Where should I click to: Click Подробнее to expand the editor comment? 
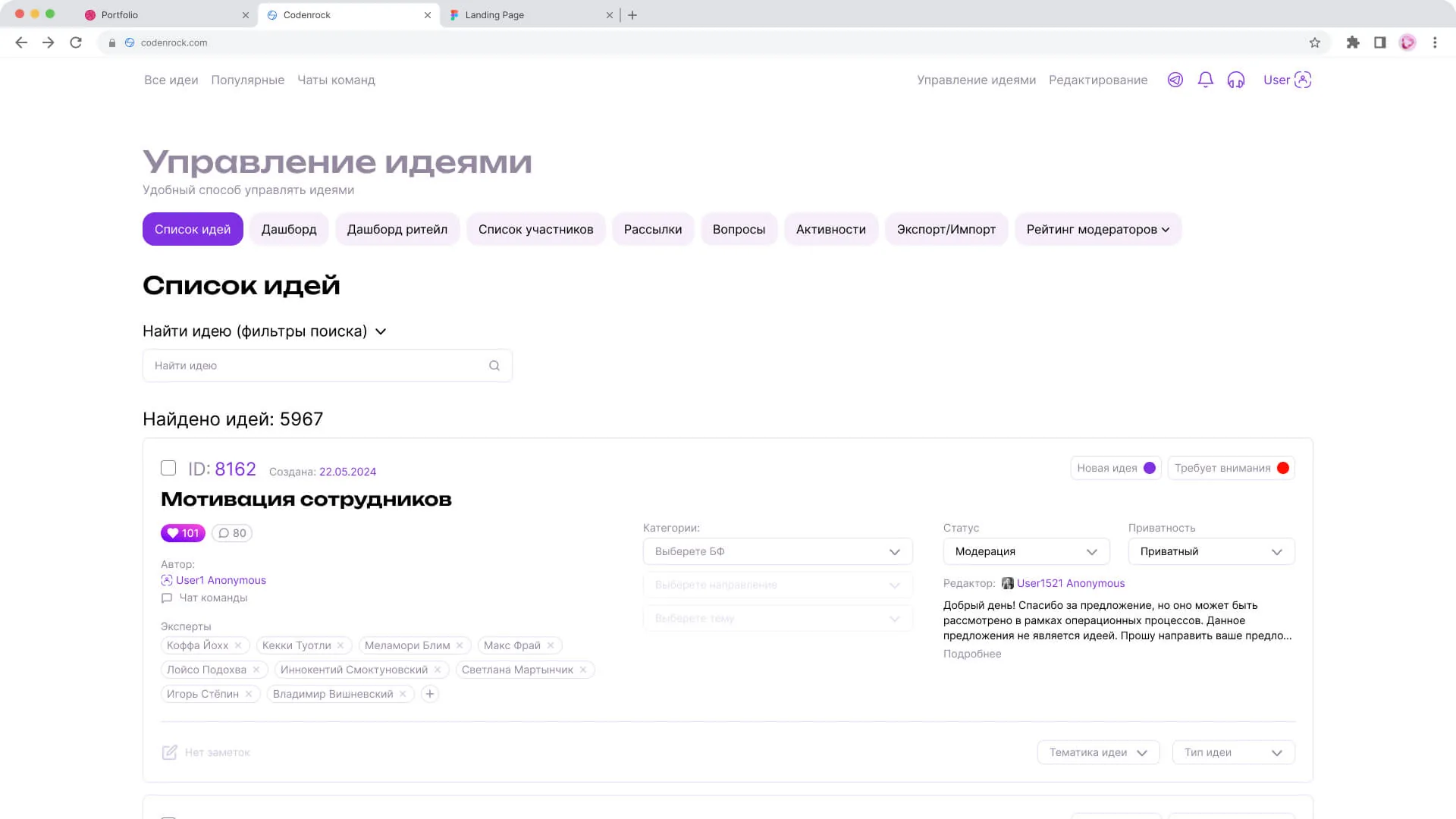coord(972,654)
